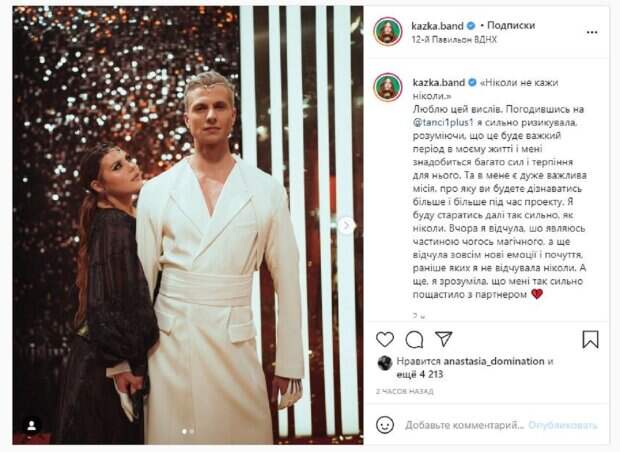Open anastasia_domination profile link
The image size is (620, 452).
(494, 361)
